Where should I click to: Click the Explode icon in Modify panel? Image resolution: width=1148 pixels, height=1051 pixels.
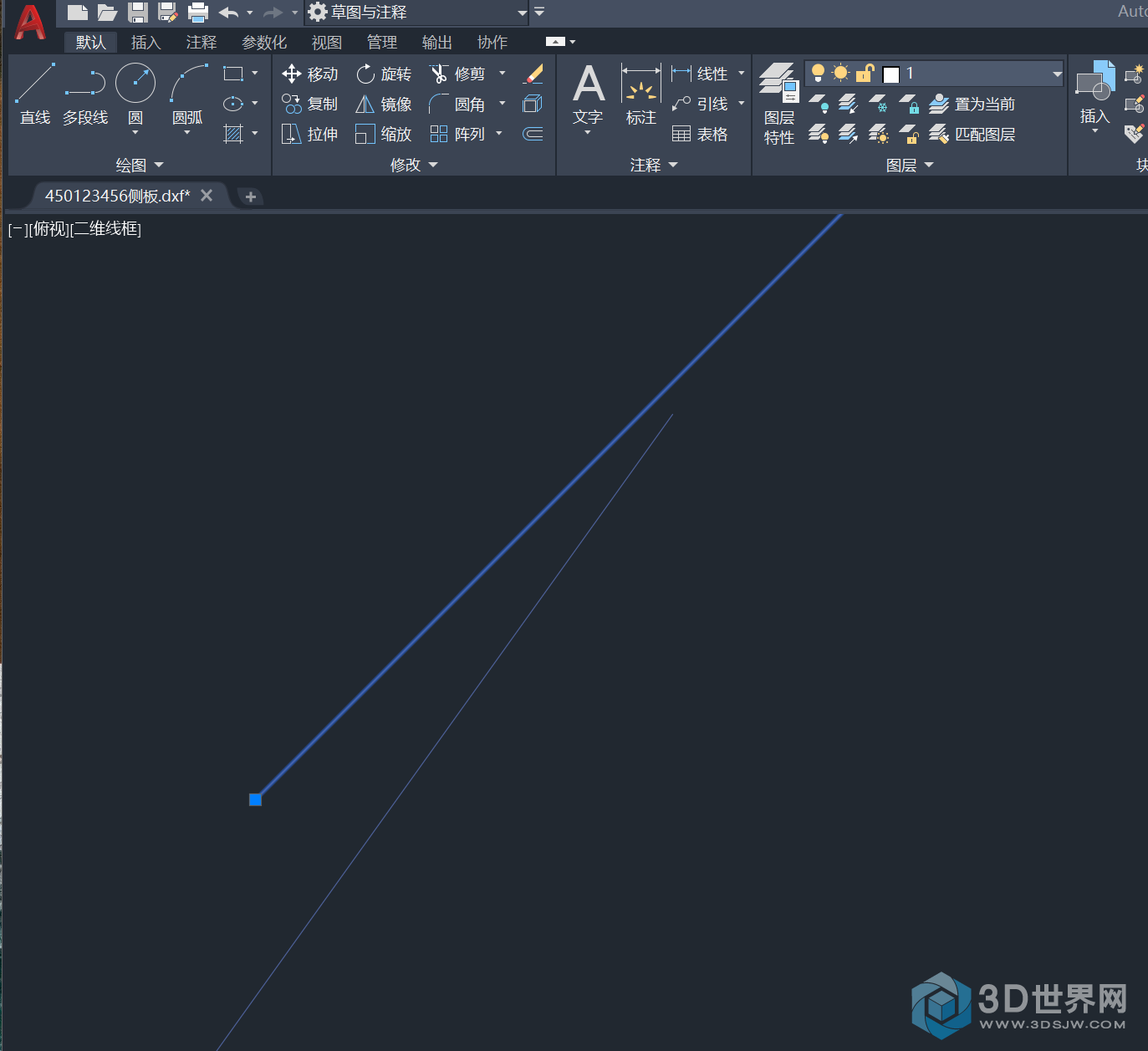[x=533, y=104]
